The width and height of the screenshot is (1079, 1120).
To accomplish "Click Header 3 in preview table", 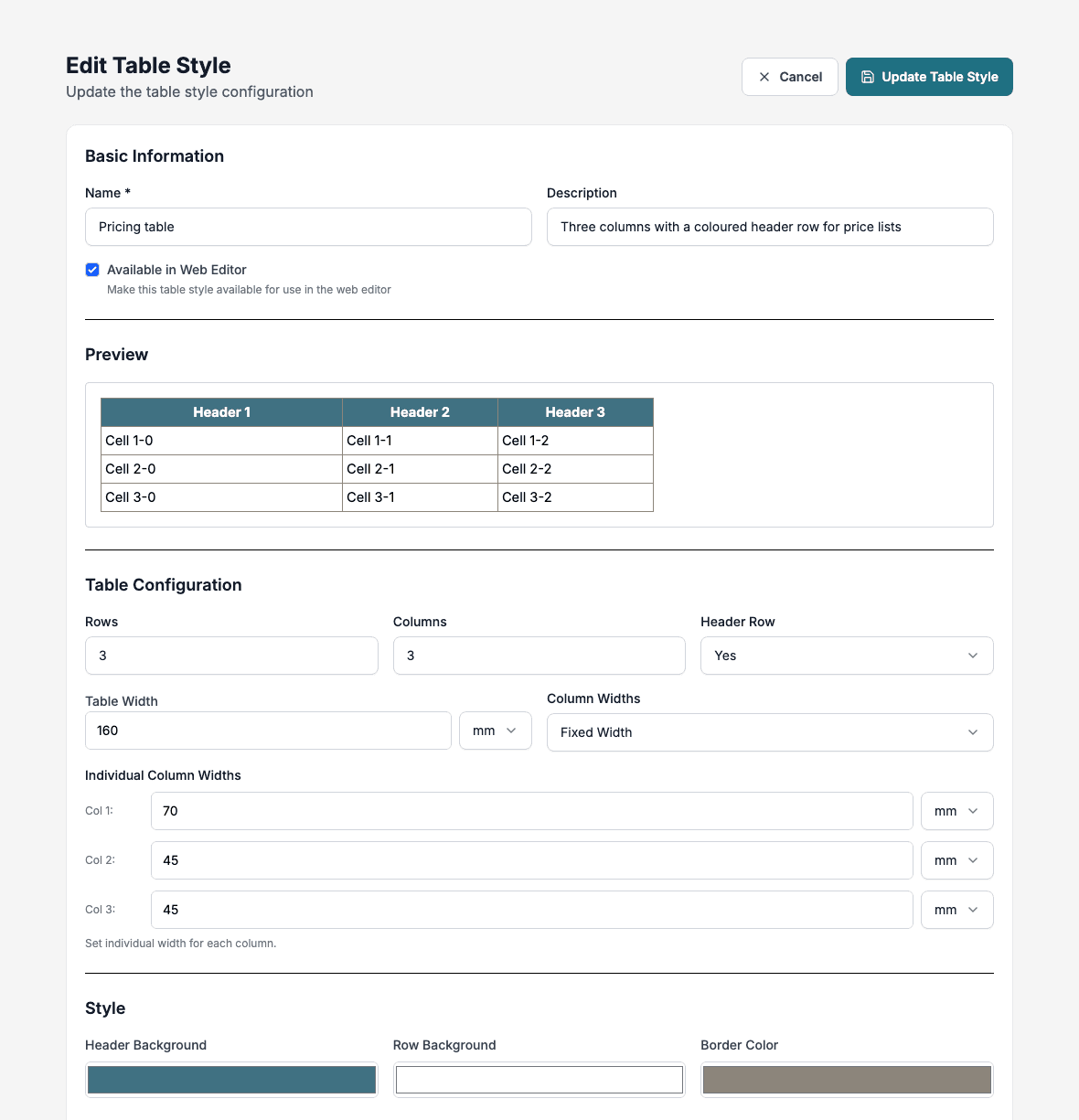I will click(x=575, y=412).
